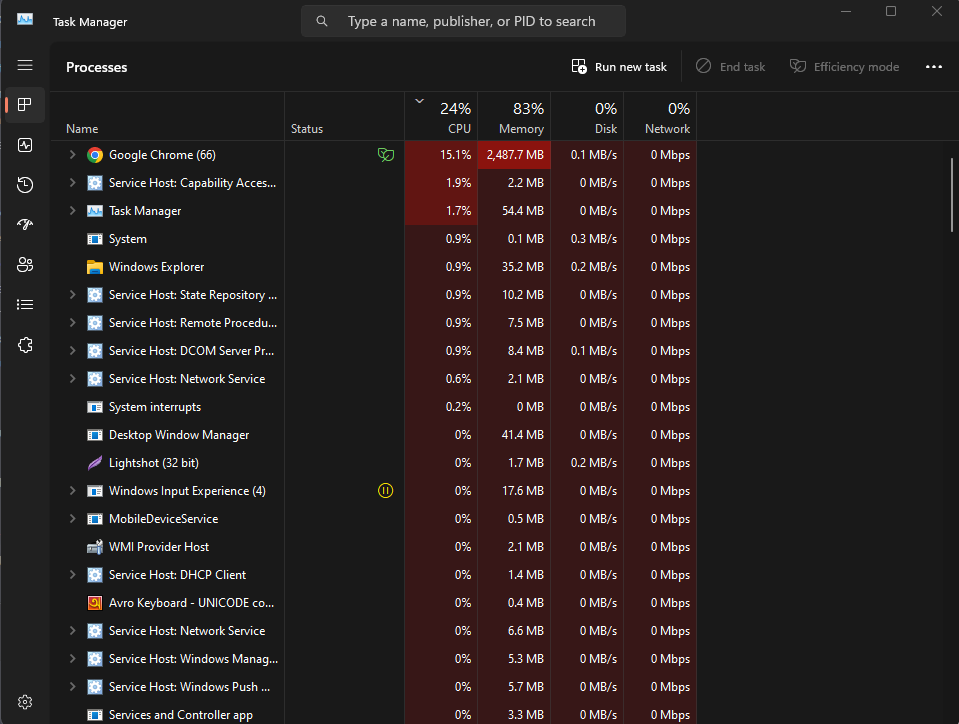Click the Windows Explorer folder icon
Screen dimensions: 959x724
(95, 267)
